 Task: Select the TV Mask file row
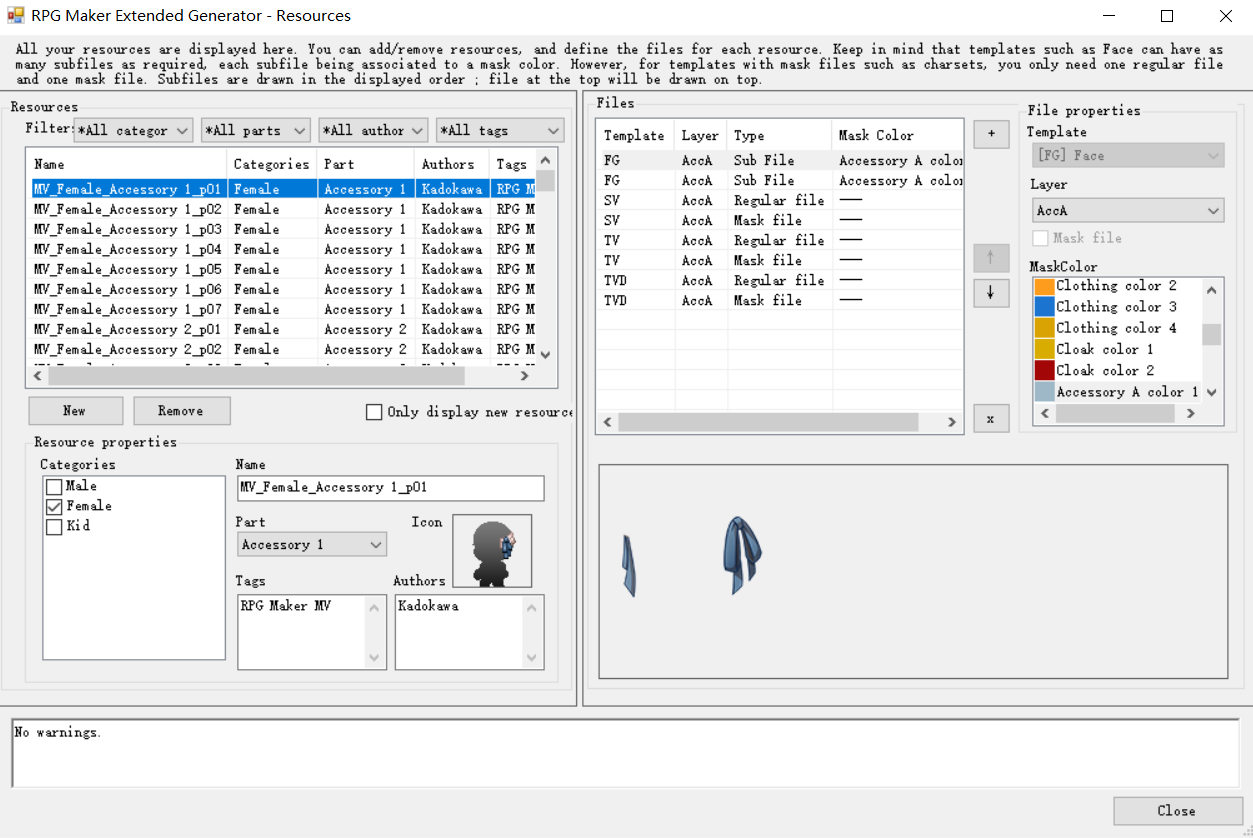pyautogui.click(x=780, y=260)
